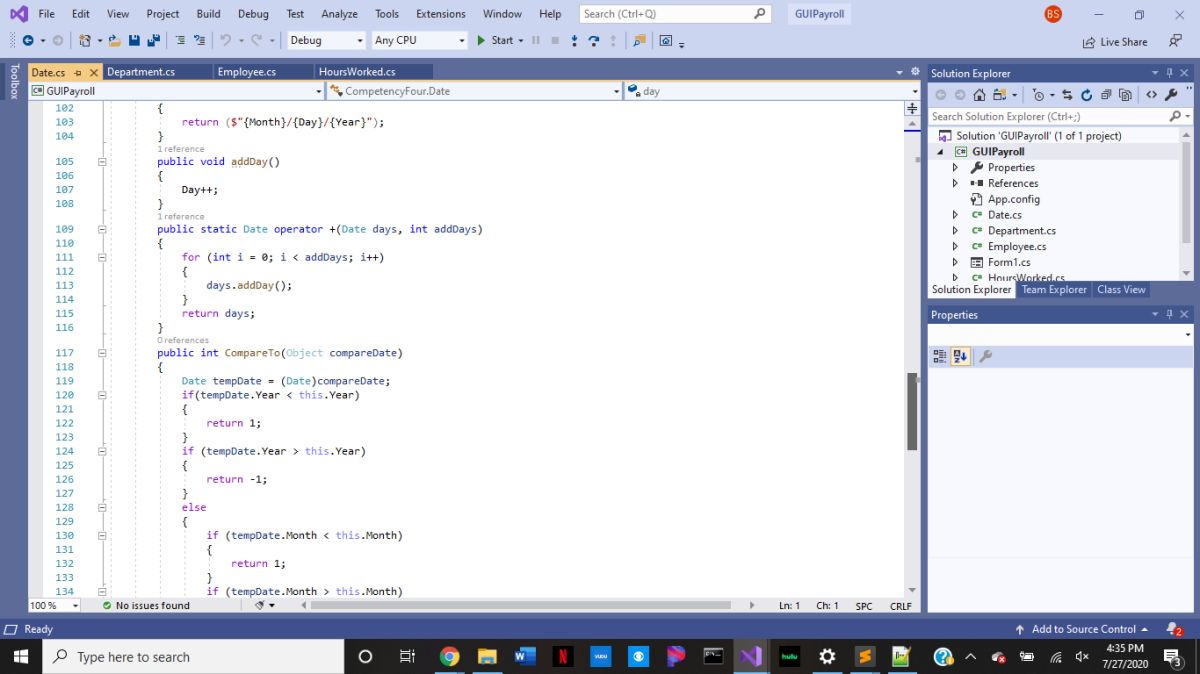Open the day member dropdown
The height and width of the screenshot is (674, 1200).
click(772, 91)
